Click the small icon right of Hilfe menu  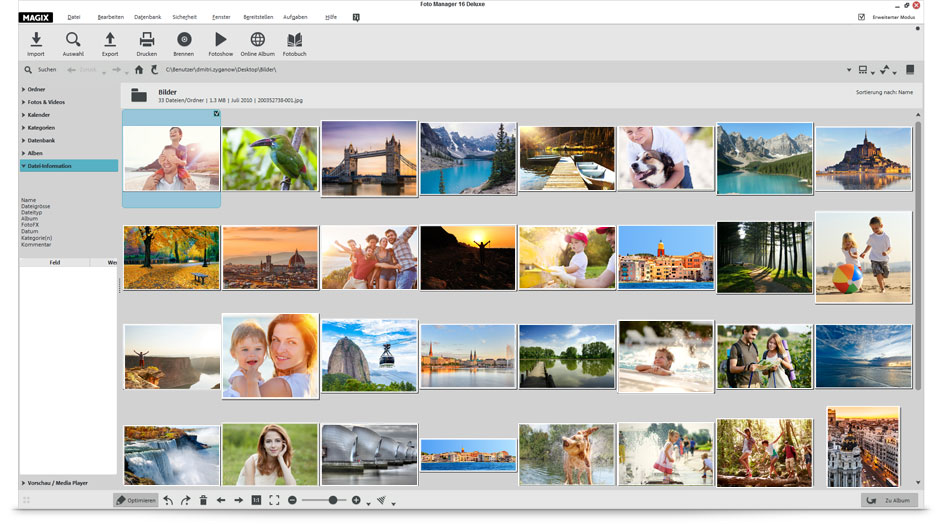356,17
